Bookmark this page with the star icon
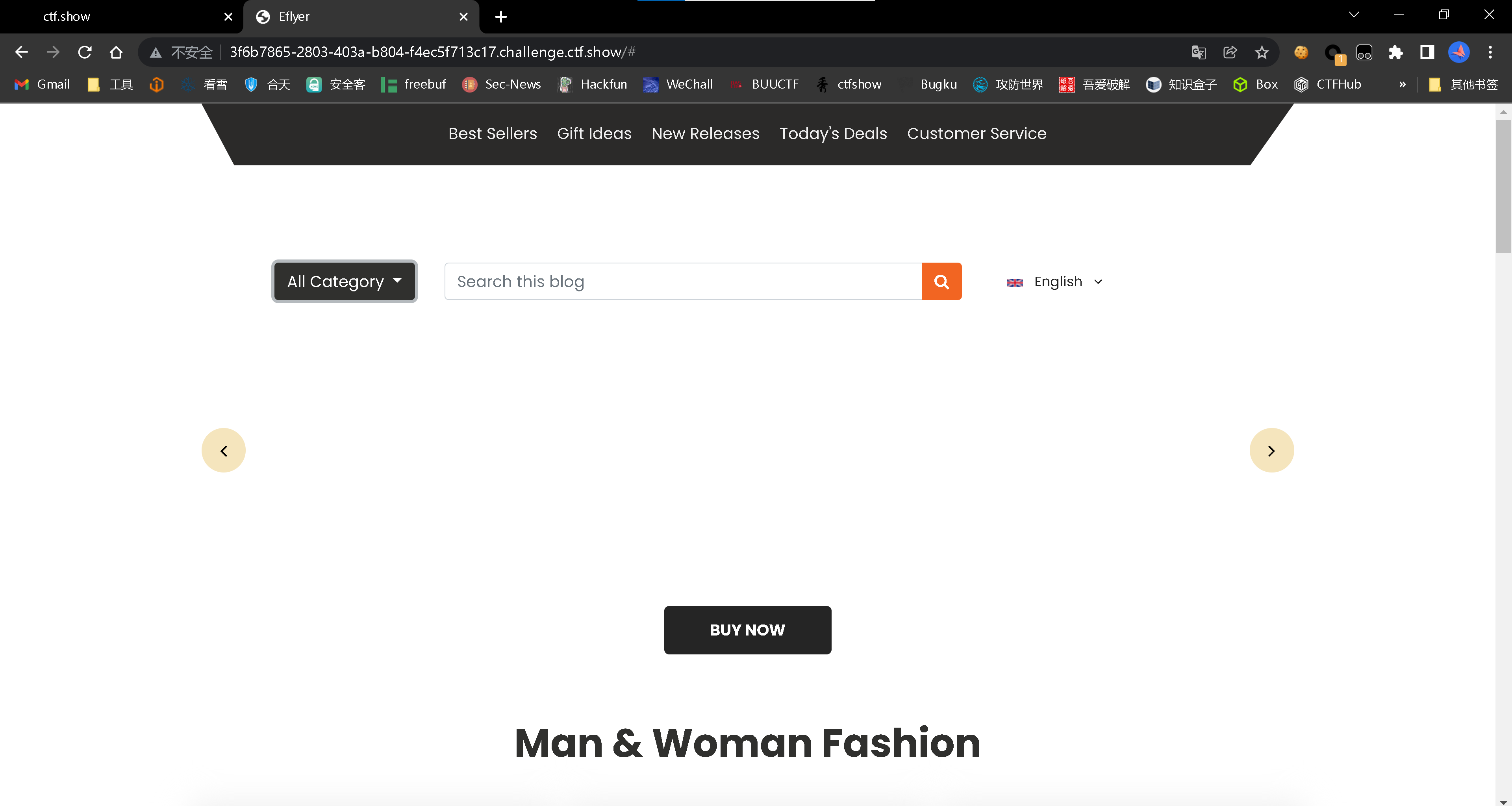Viewport: 1512px width, 806px height. pyautogui.click(x=1261, y=52)
